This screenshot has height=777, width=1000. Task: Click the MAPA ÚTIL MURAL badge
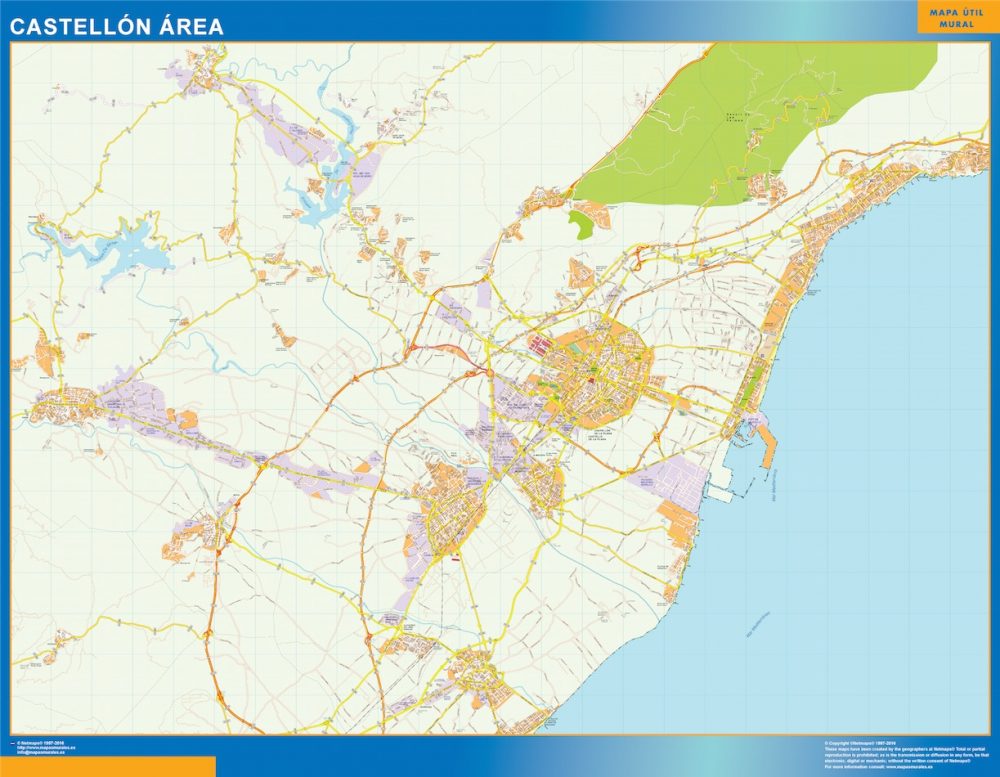point(955,17)
